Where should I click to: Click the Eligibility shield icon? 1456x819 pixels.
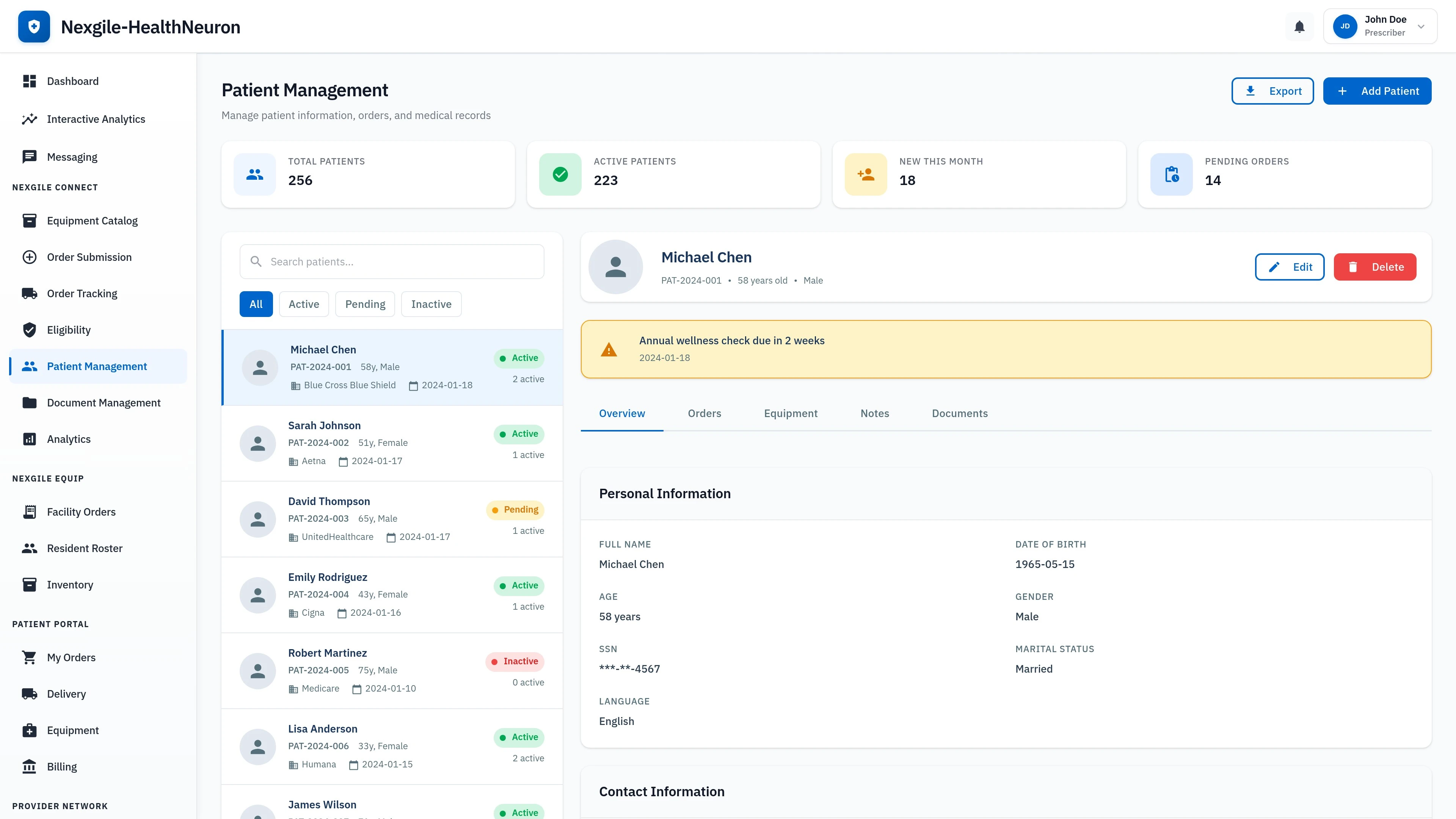[x=30, y=329]
